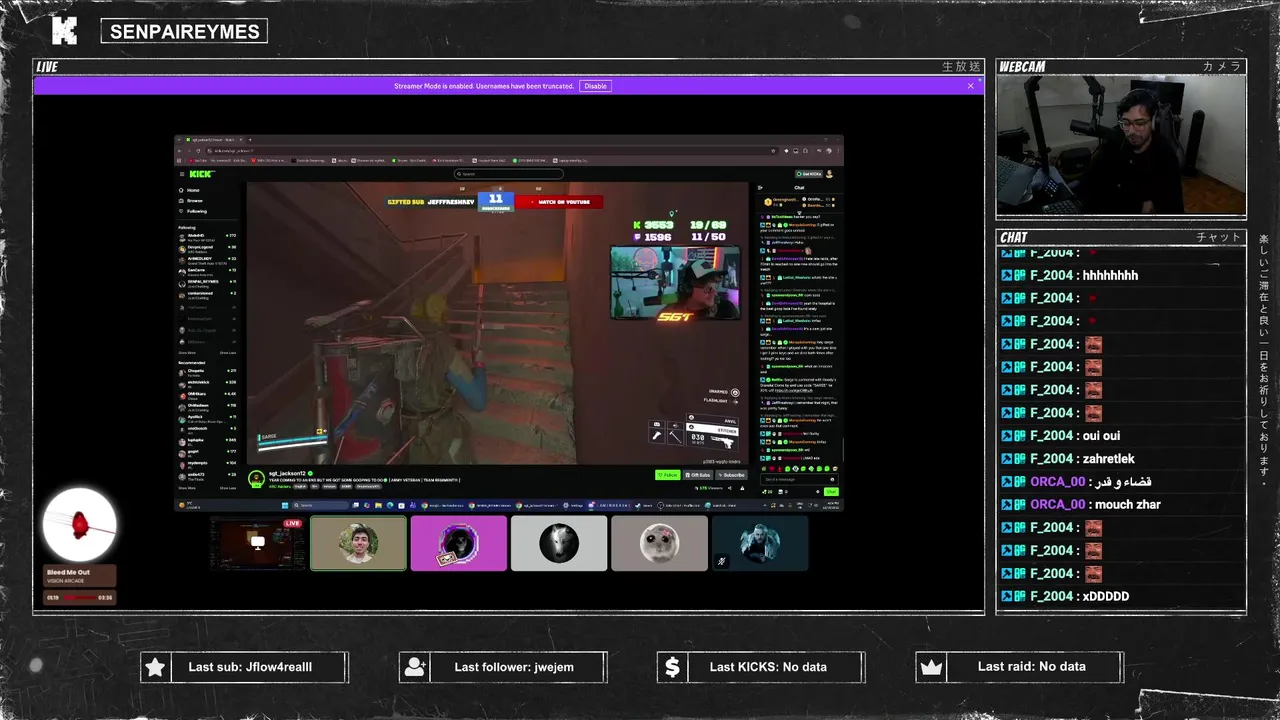Open Following in Kick sidebar
The height and width of the screenshot is (720, 1280).
tap(191, 211)
